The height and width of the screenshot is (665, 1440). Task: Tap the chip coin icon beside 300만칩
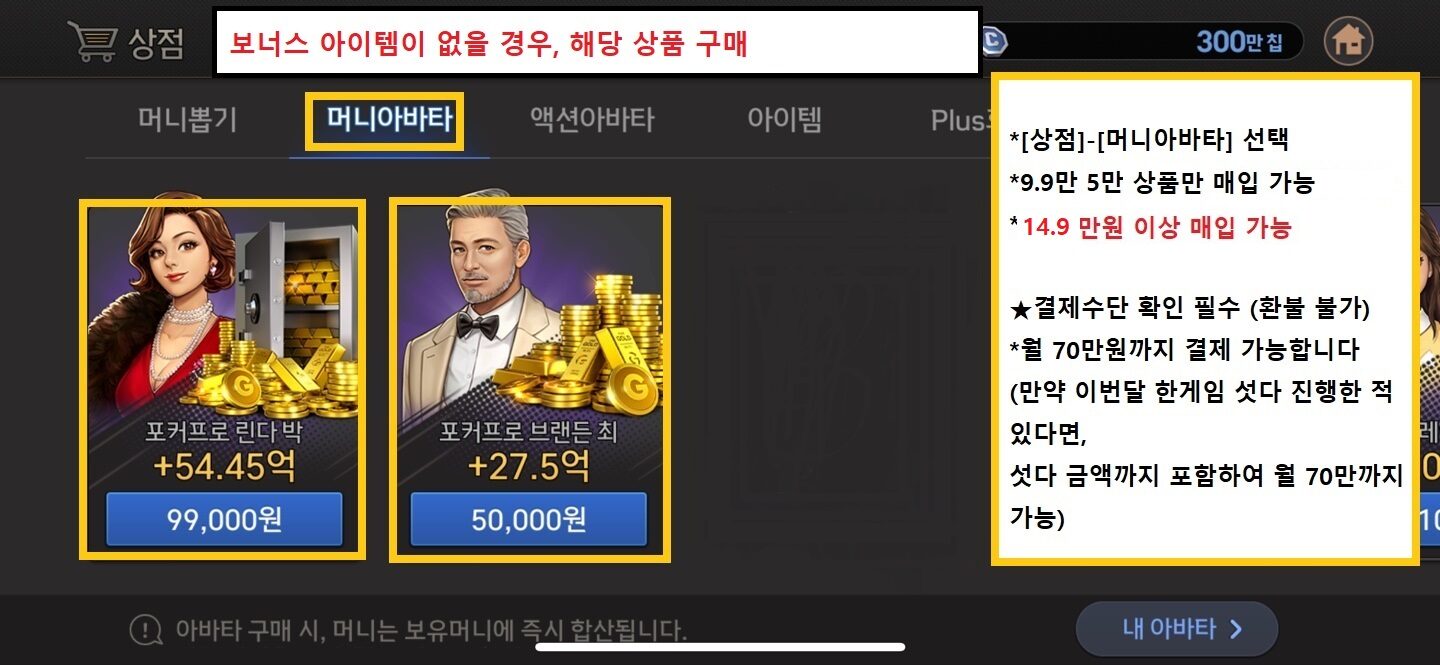995,41
